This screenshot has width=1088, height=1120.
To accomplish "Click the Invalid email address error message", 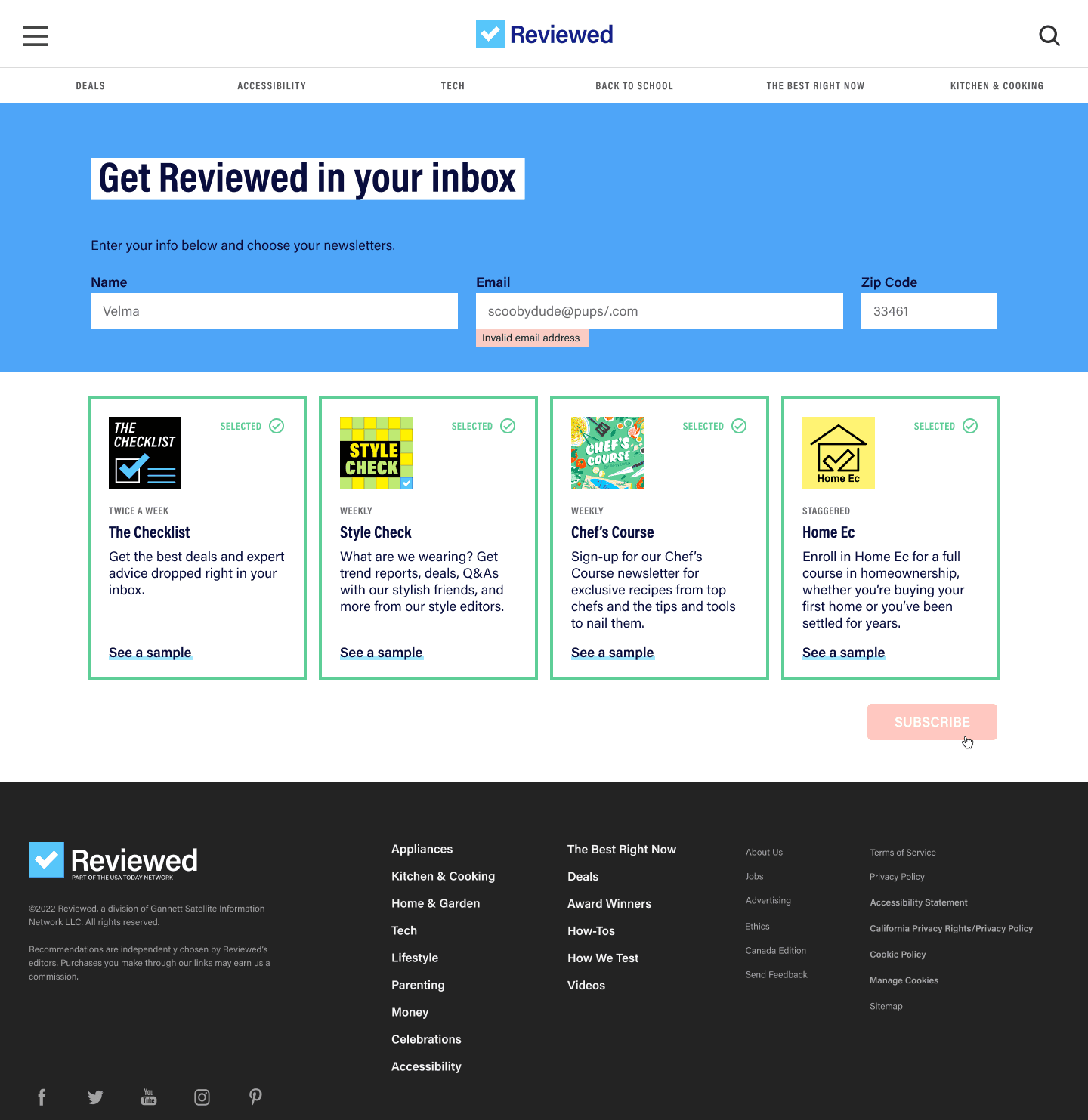I will click(x=532, y=338).
